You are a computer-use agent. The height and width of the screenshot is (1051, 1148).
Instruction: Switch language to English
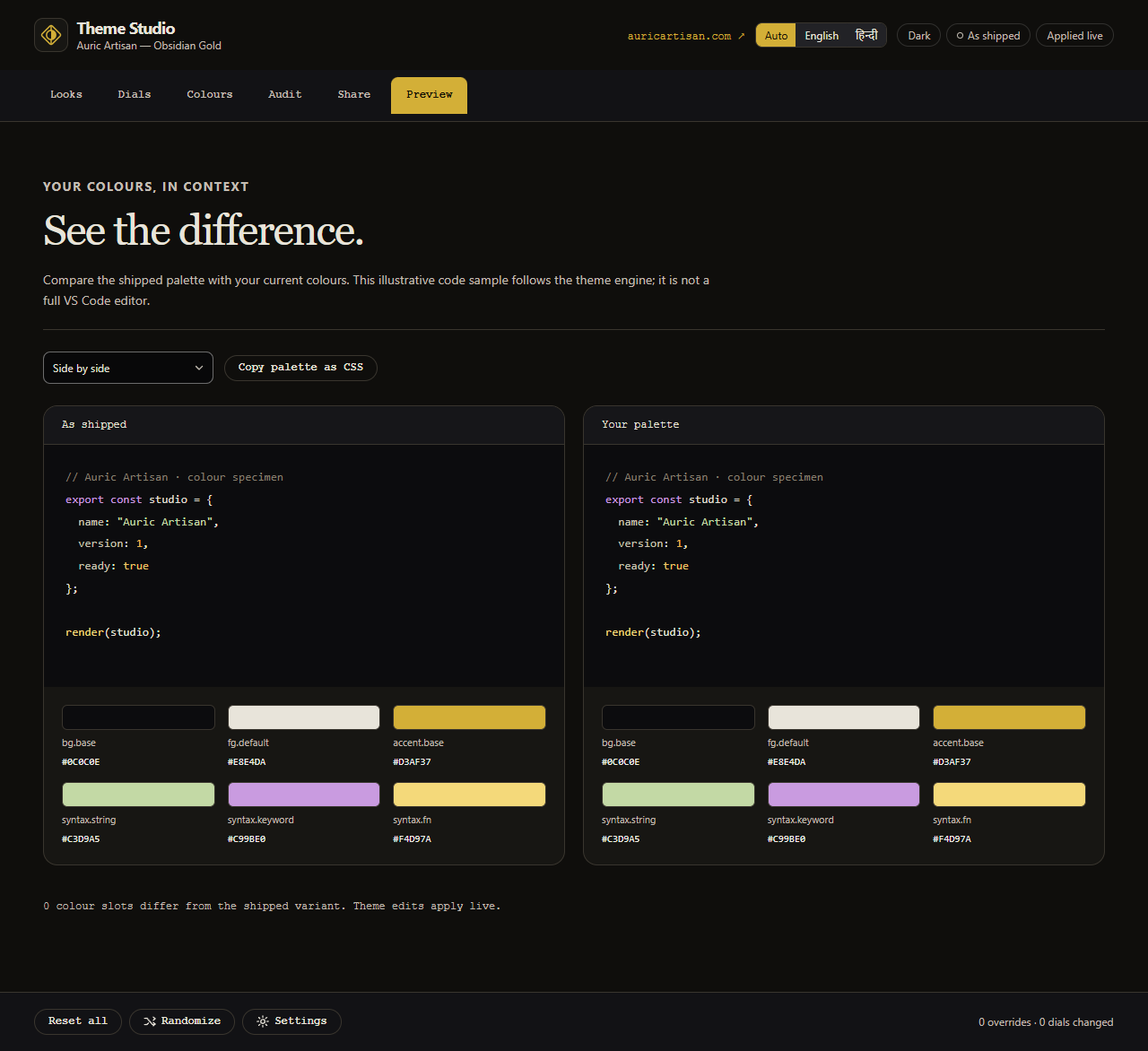[822, 35]
